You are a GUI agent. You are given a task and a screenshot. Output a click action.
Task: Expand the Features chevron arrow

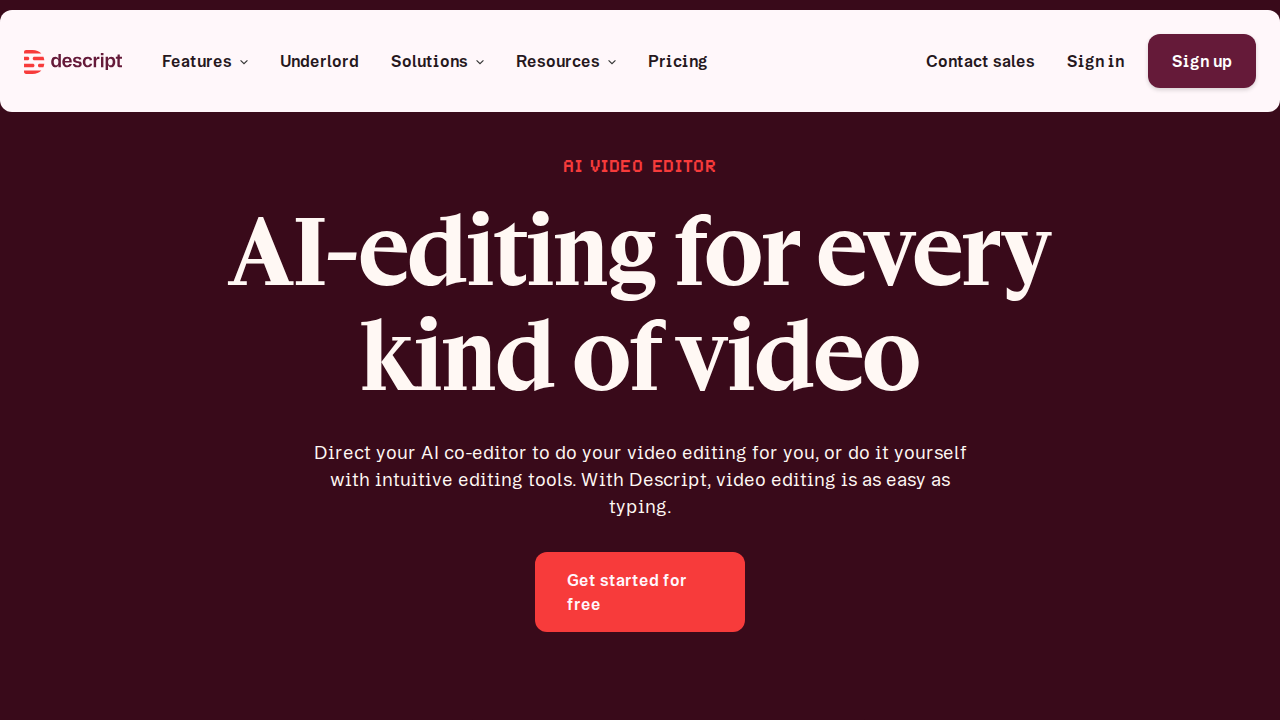coord(243,62)
